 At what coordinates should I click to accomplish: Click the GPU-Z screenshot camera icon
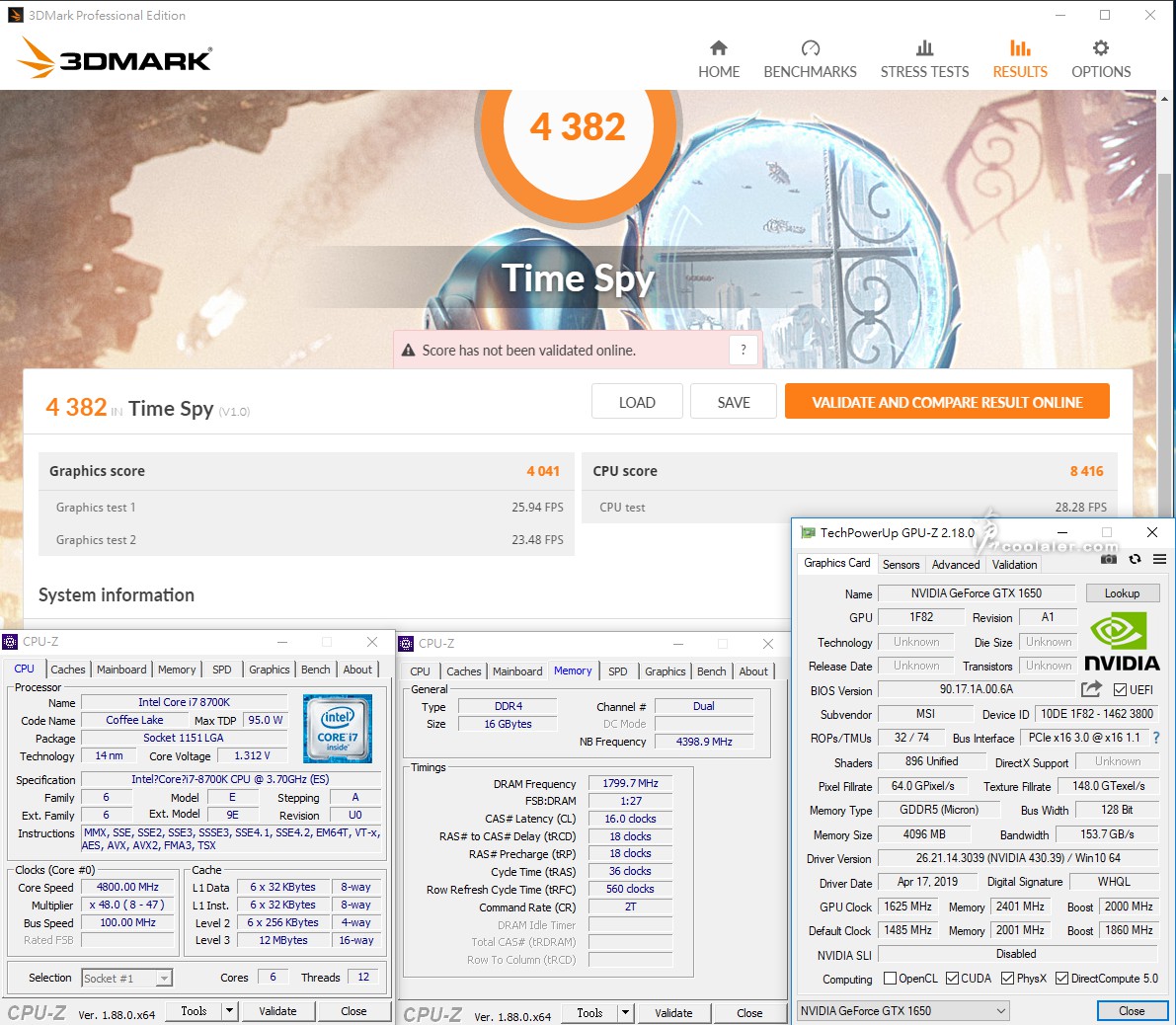point(1109,559)
